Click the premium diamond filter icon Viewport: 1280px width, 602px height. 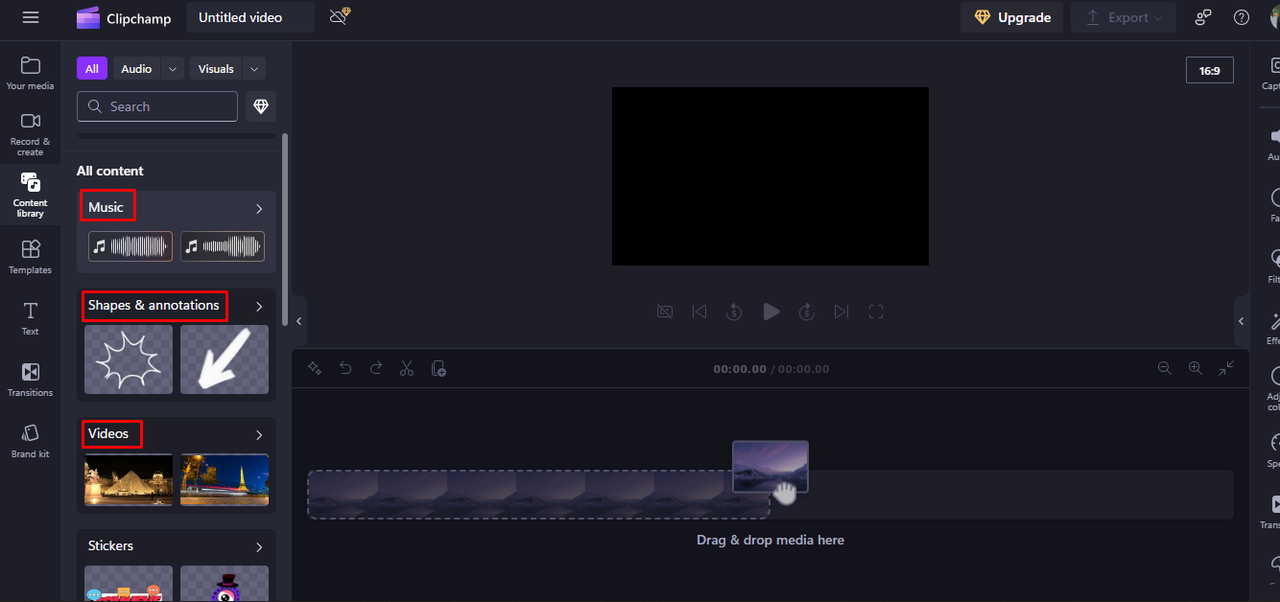pyautogui.click(x=261, y=106)
